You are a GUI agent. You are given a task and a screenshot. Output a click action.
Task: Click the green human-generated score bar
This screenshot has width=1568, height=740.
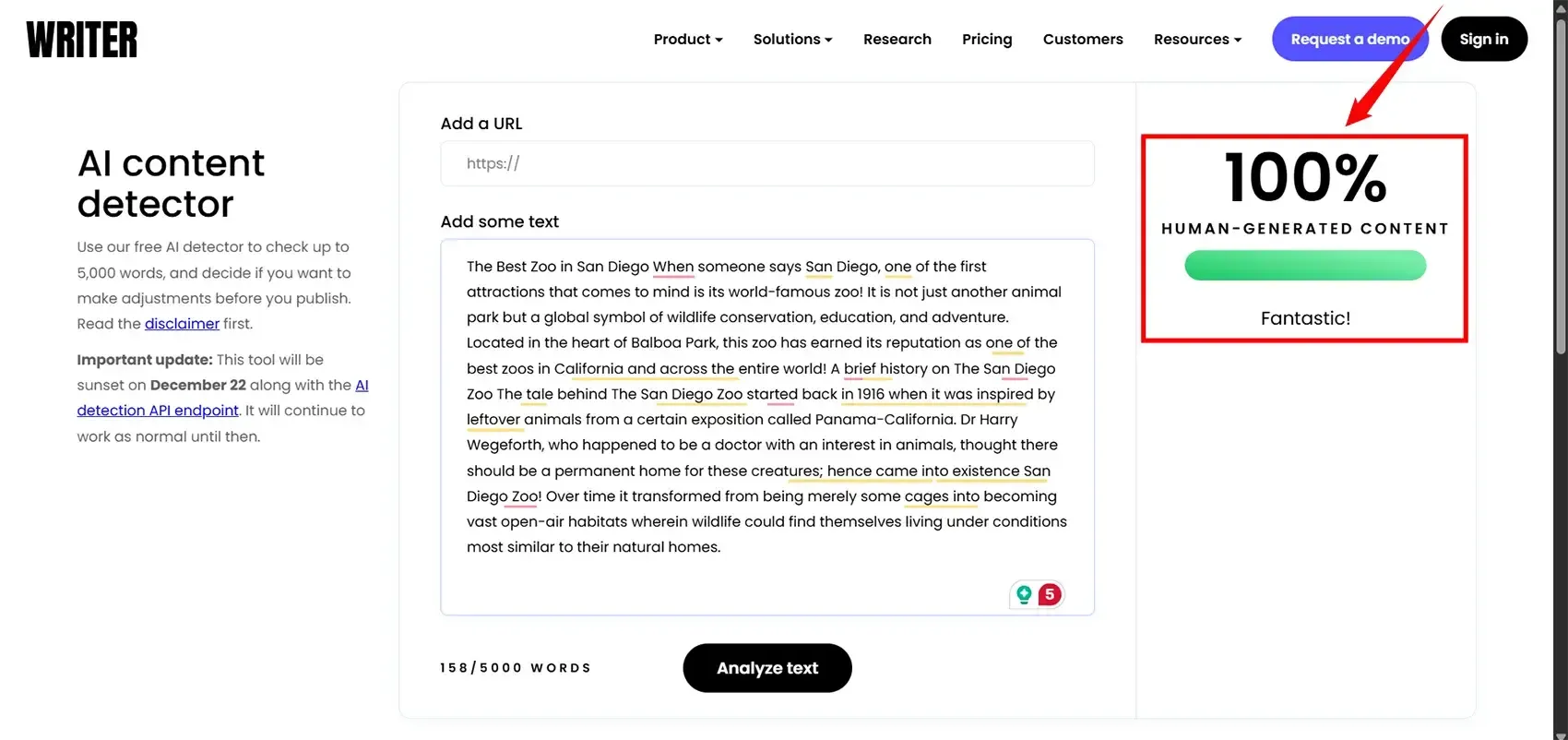click(1305, 267)
